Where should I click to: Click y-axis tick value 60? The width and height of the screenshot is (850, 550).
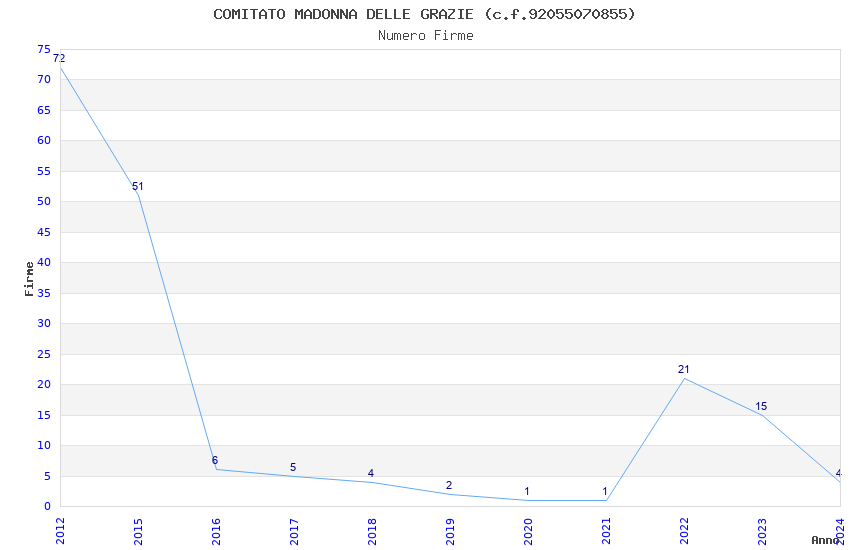(44, 140)
